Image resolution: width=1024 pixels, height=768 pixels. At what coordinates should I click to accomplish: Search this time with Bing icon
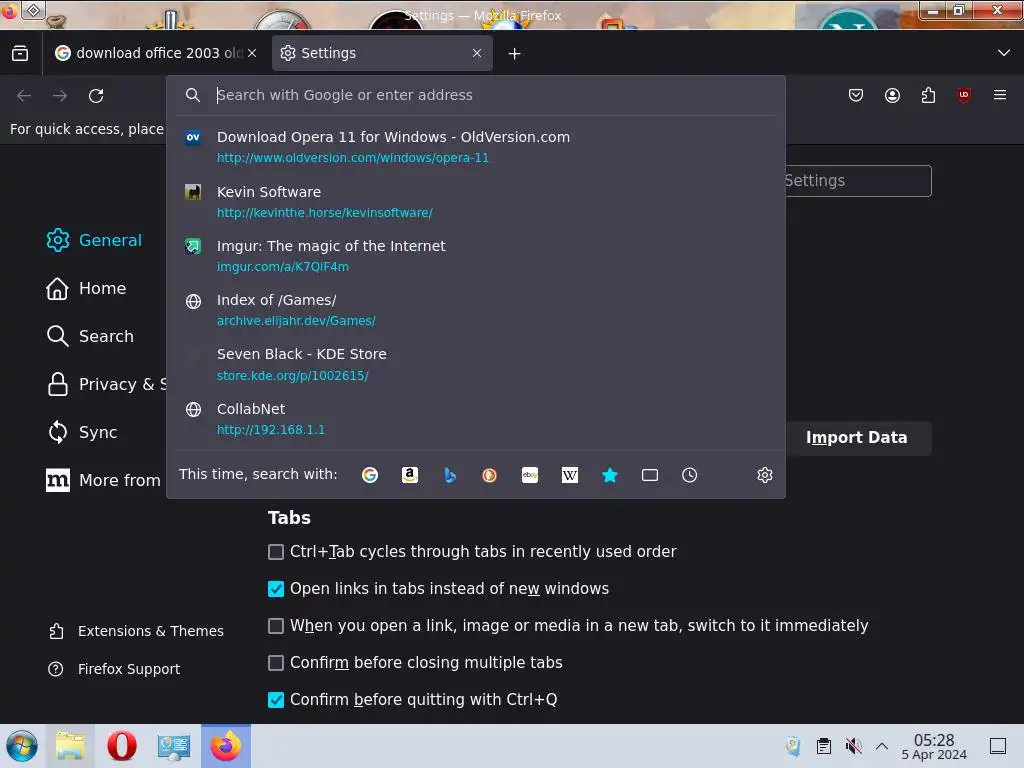pos(450,475)
